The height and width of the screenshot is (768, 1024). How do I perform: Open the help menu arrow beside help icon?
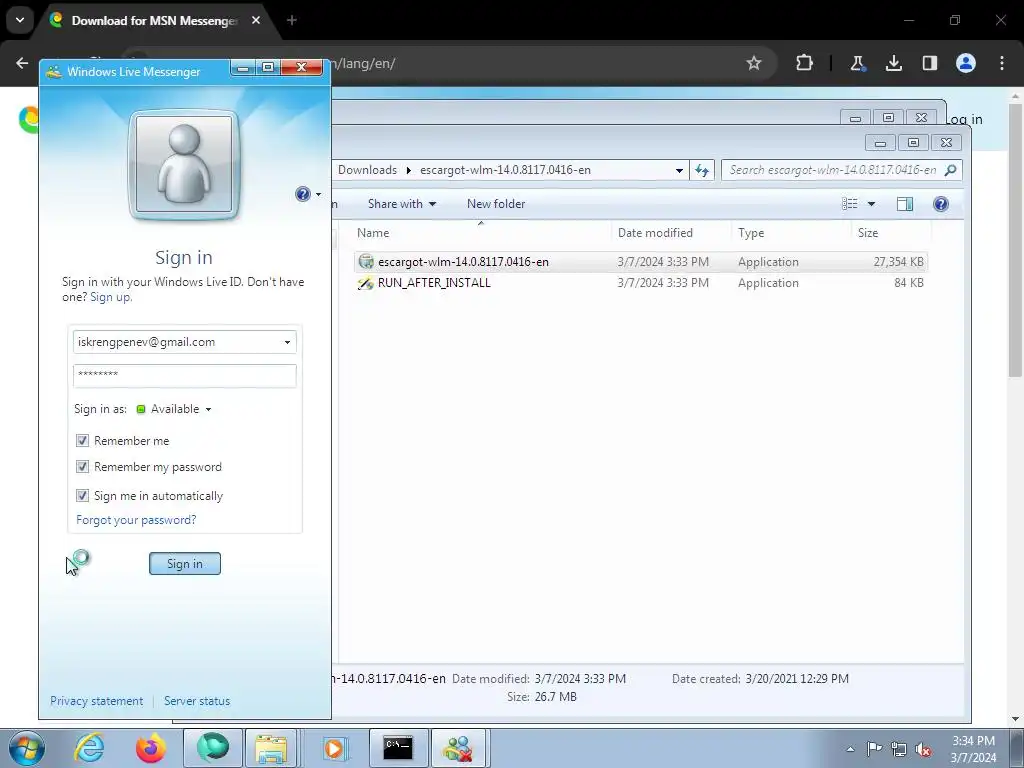point(318,194)
